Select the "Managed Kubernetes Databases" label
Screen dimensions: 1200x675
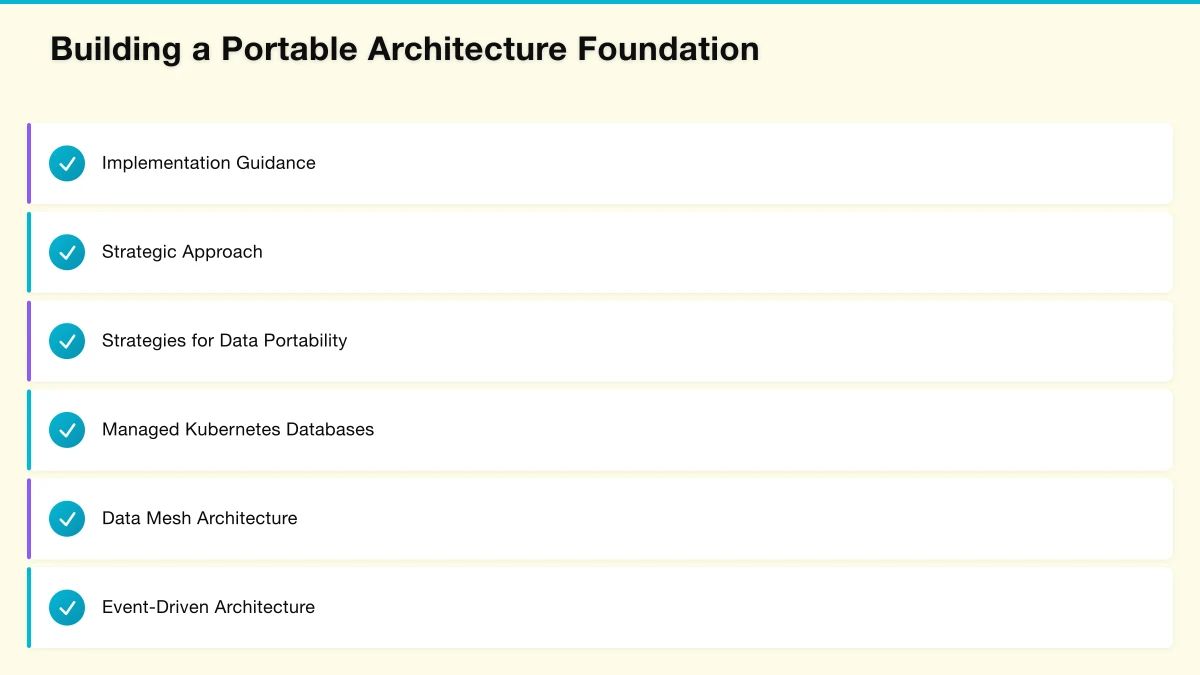[x=238, y=430]
